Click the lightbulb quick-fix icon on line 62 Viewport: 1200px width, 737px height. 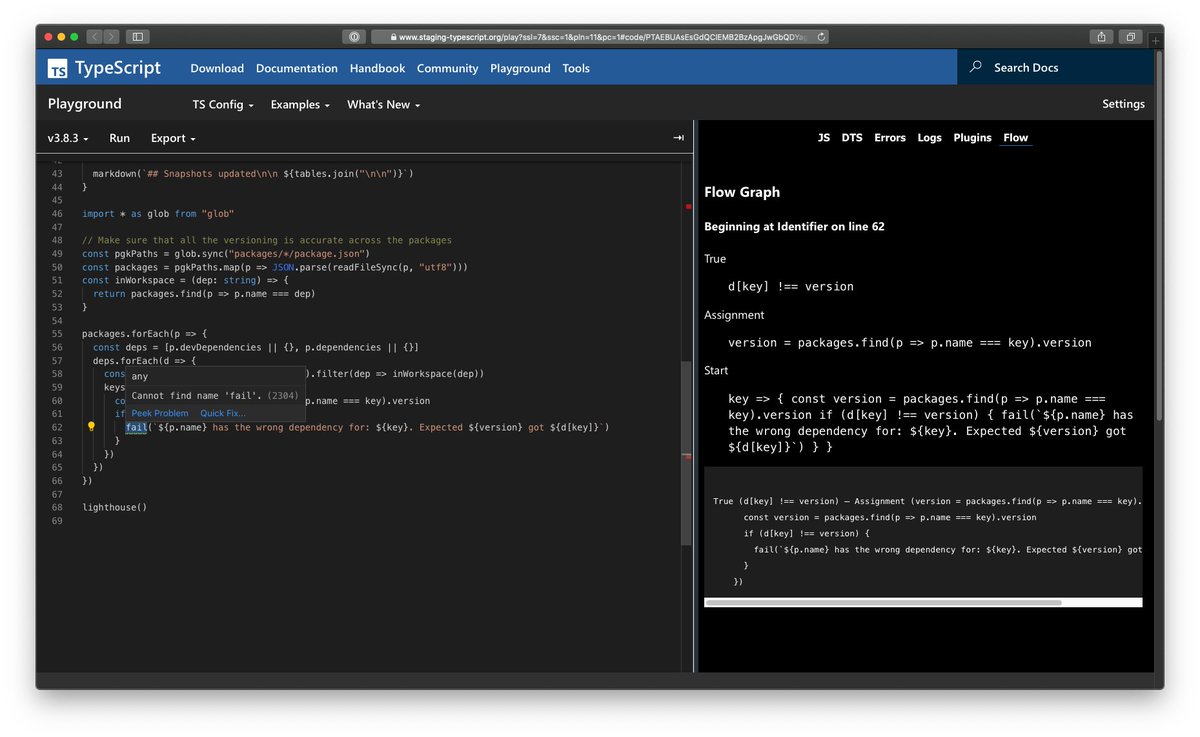coord(91,427)
